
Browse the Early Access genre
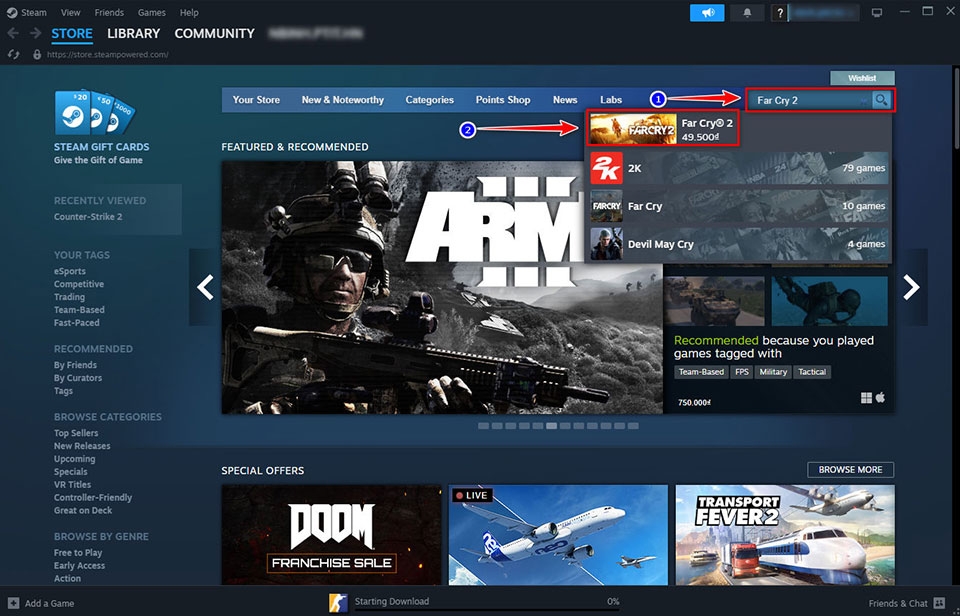(79, 565)
